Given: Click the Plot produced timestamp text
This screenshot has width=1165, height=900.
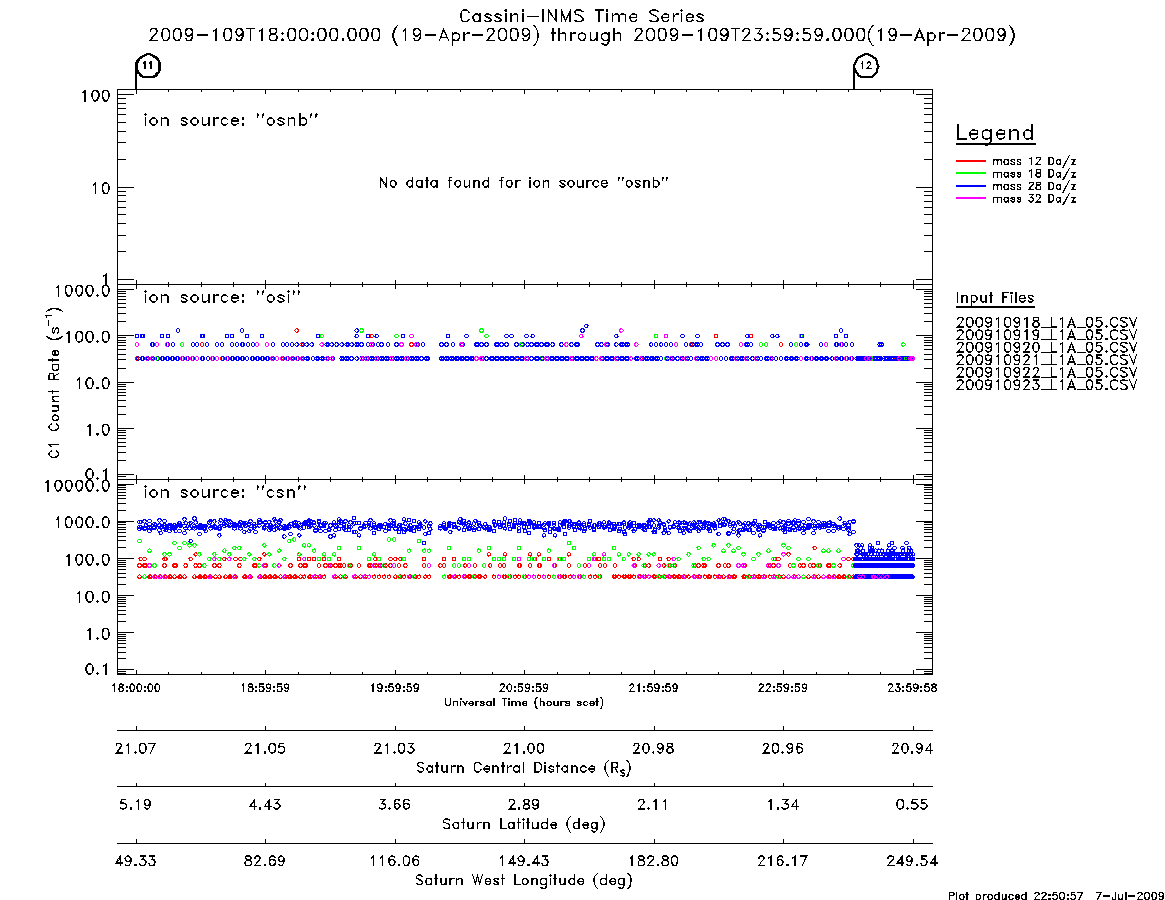Looking at the screenshot, I should (x=1056, y=895).
